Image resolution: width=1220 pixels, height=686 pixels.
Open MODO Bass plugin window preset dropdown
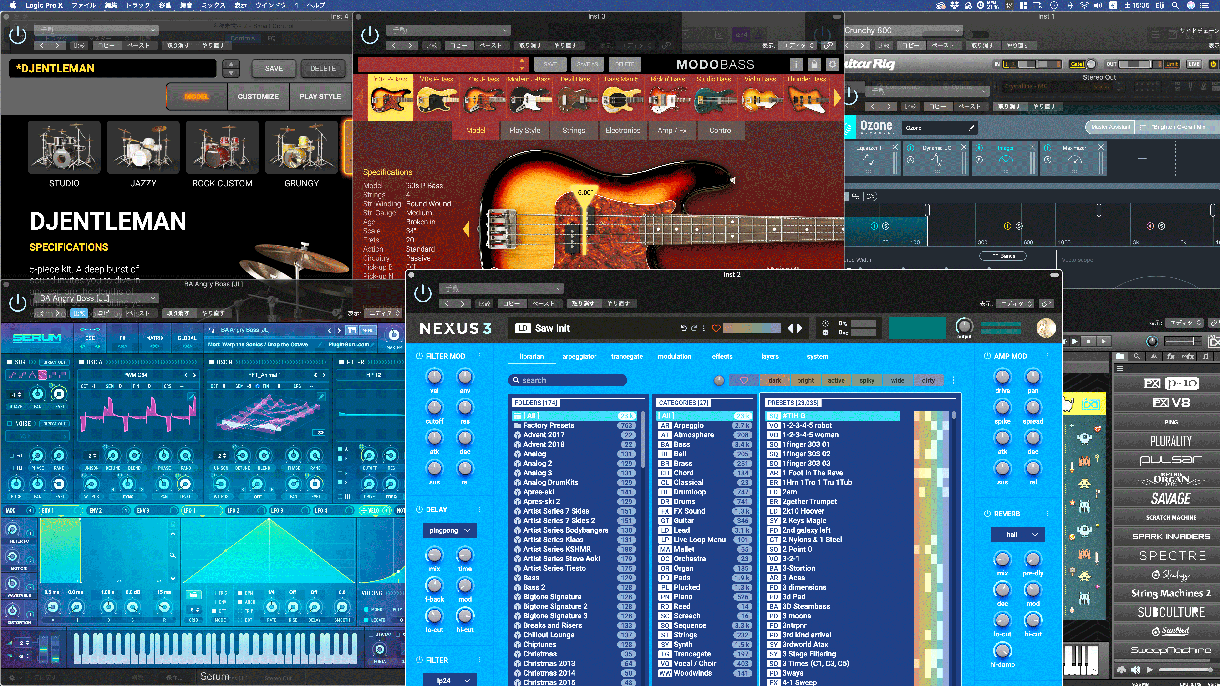point(448,30)
